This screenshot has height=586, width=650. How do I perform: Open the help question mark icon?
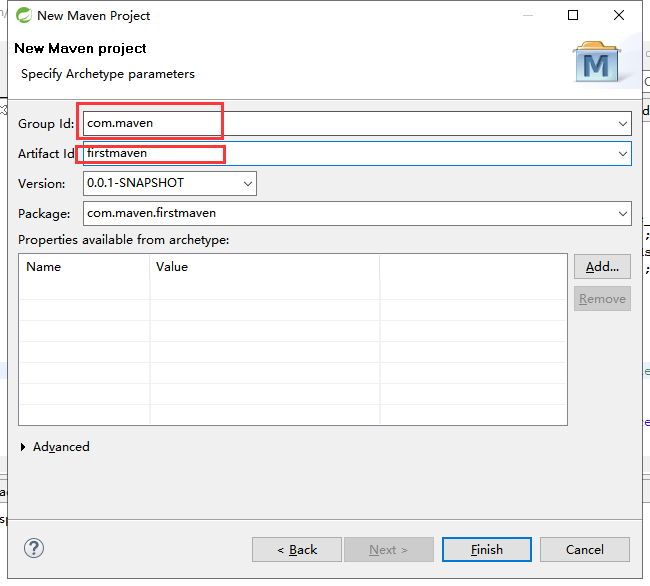click(34, 548)
